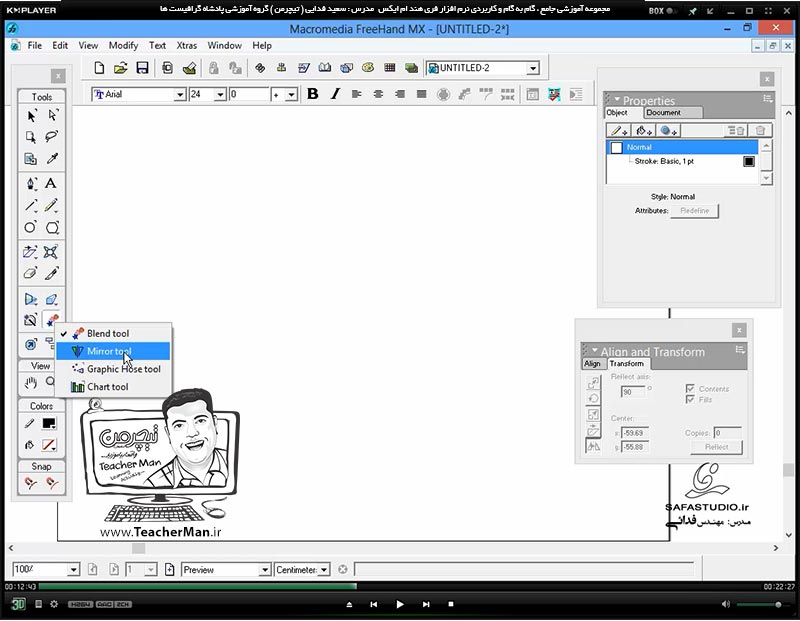
Task: Choose Mirror tool from popup
Action: tap(113, 351)
